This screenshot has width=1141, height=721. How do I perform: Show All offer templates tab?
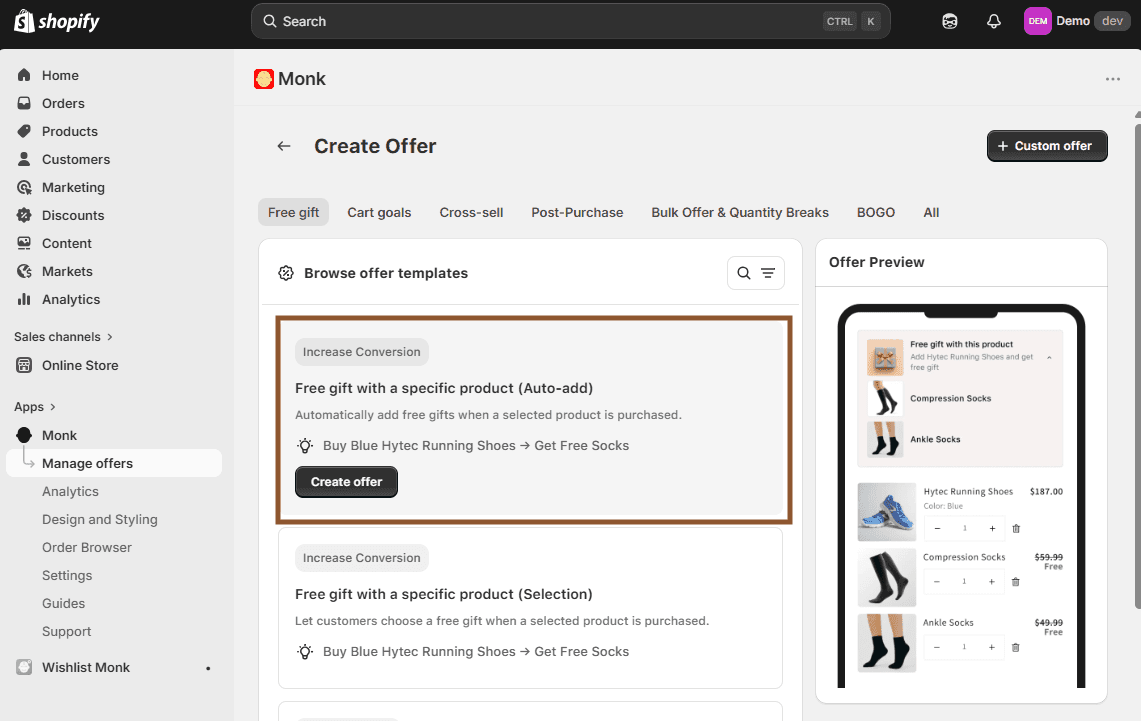click(x=931, y=212)
